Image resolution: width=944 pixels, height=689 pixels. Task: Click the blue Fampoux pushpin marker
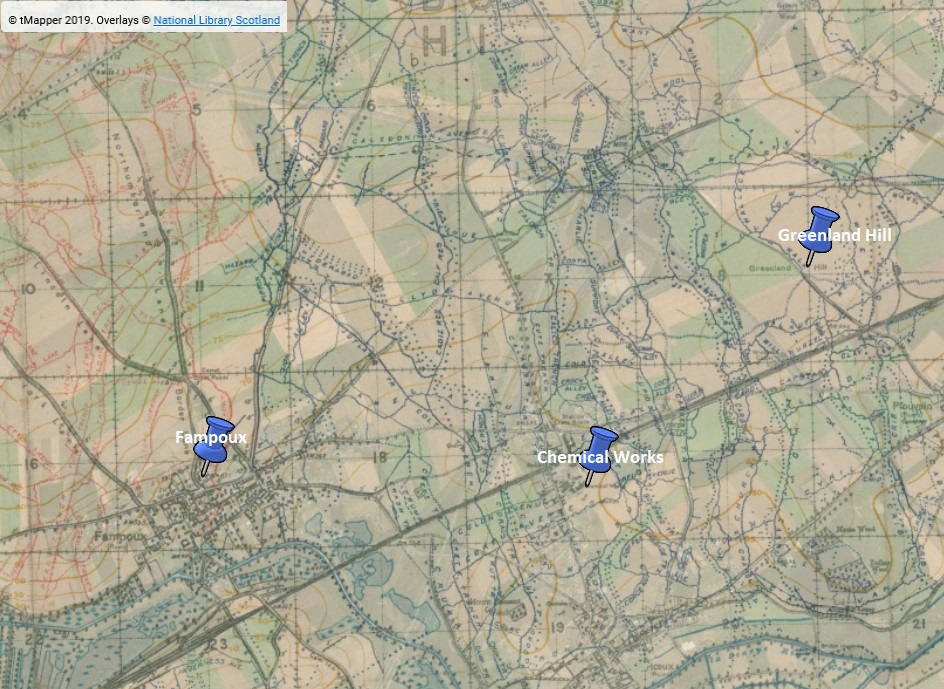pos(213,442)
